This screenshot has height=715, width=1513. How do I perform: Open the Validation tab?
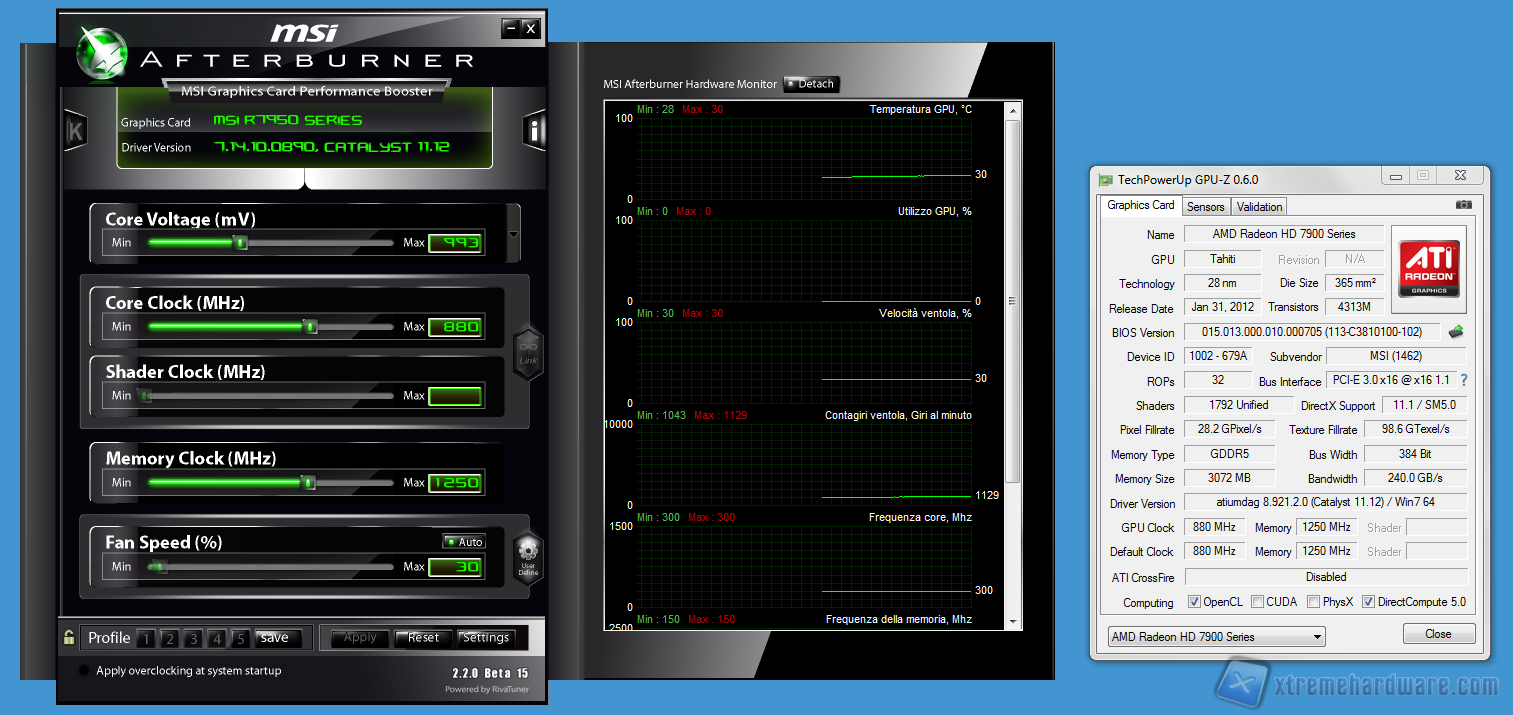pos(1259,207)
